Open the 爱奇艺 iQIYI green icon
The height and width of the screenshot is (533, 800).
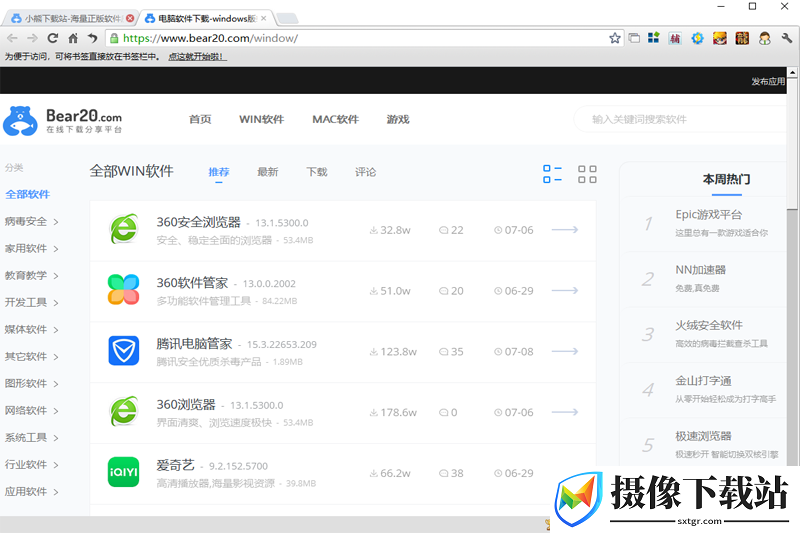click(x=123, y=472)
